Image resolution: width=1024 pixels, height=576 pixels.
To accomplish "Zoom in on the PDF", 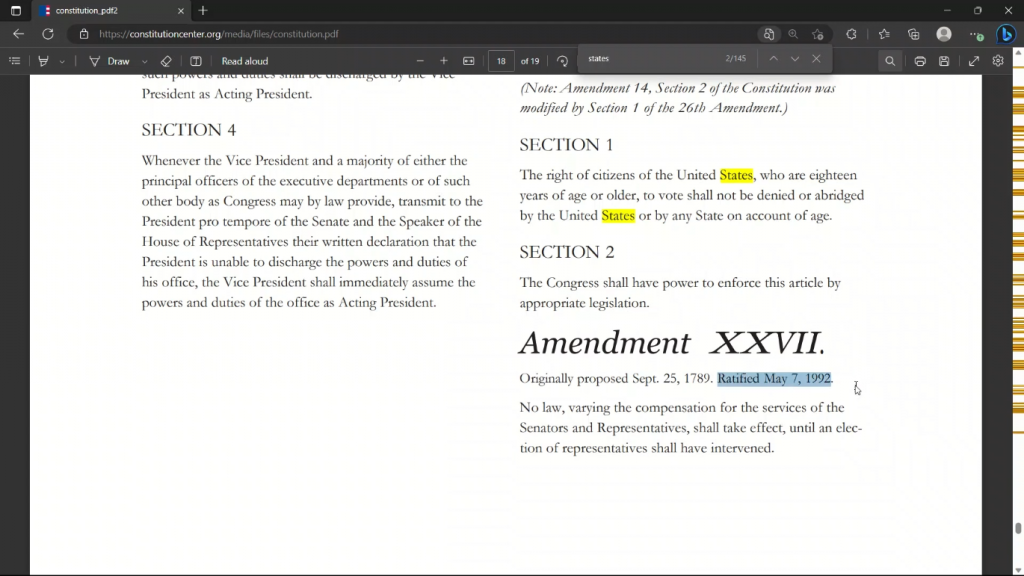I will [x=443, y=61].
